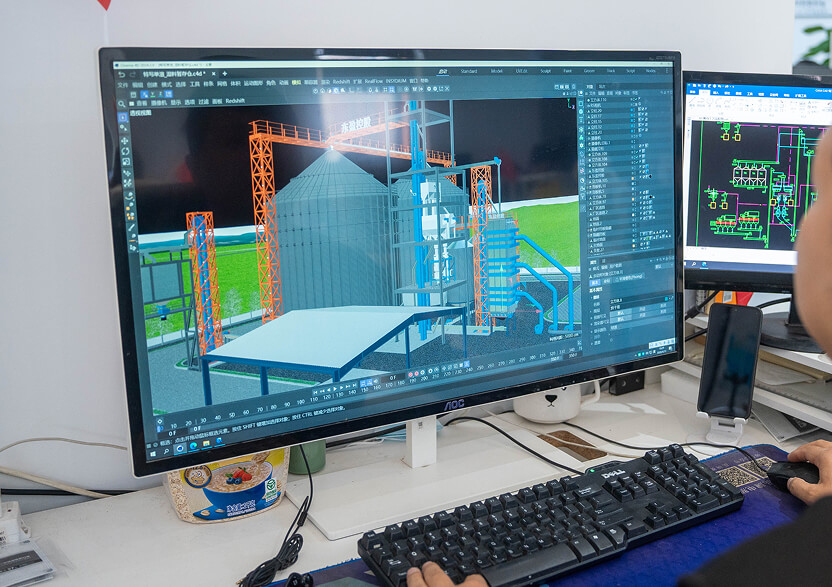Switch to the Standard layout tab

pos(469,71)
